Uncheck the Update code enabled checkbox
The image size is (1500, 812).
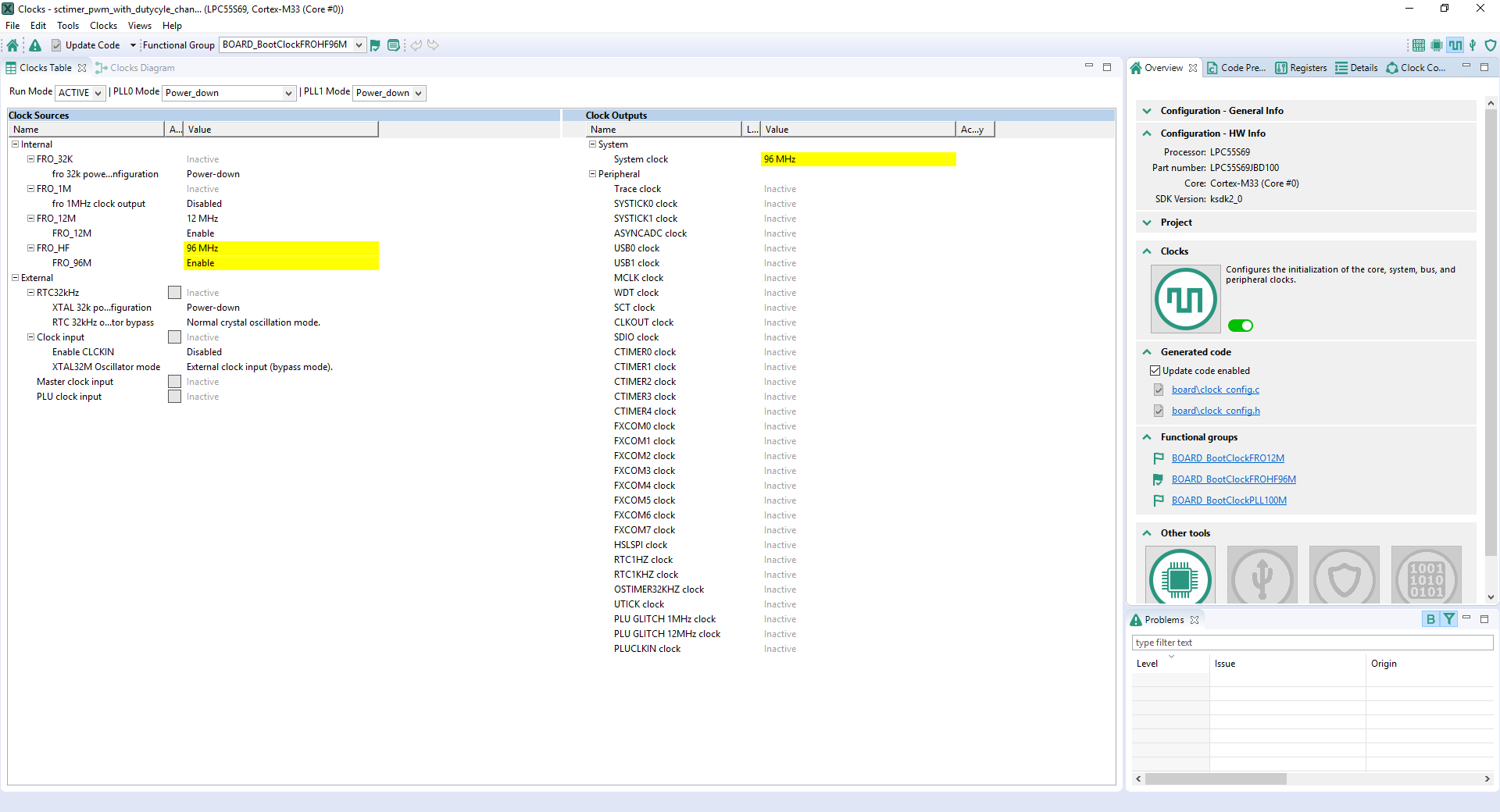coord(1155,371)
